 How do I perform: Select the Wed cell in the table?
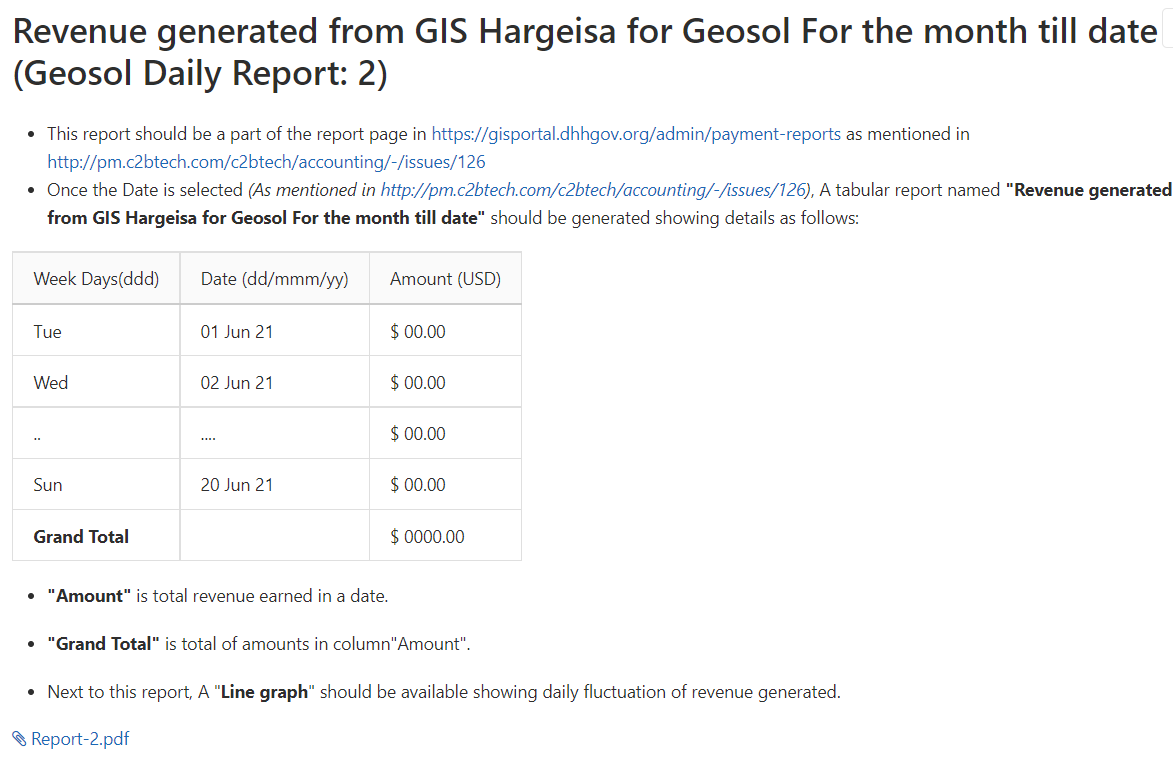(x=97, y=382)
